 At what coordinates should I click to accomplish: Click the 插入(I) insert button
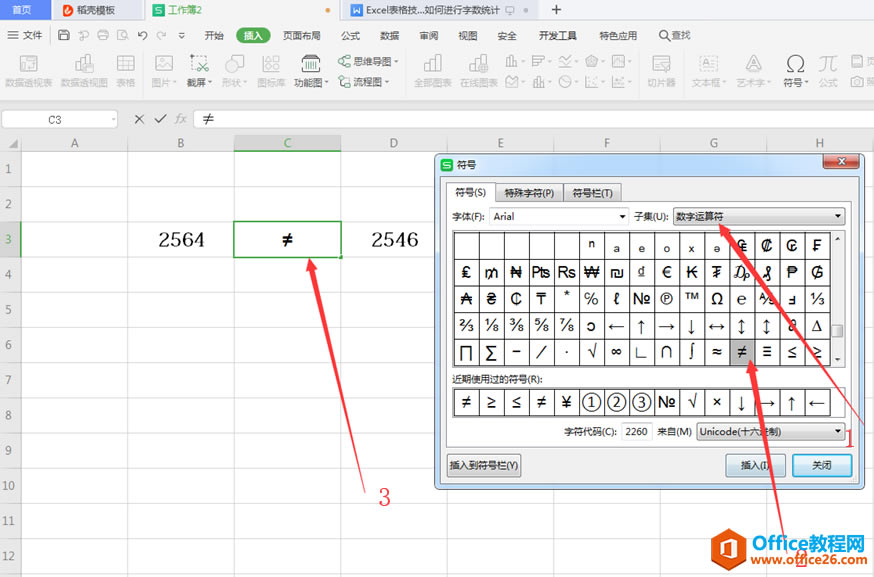click(755, 465)
